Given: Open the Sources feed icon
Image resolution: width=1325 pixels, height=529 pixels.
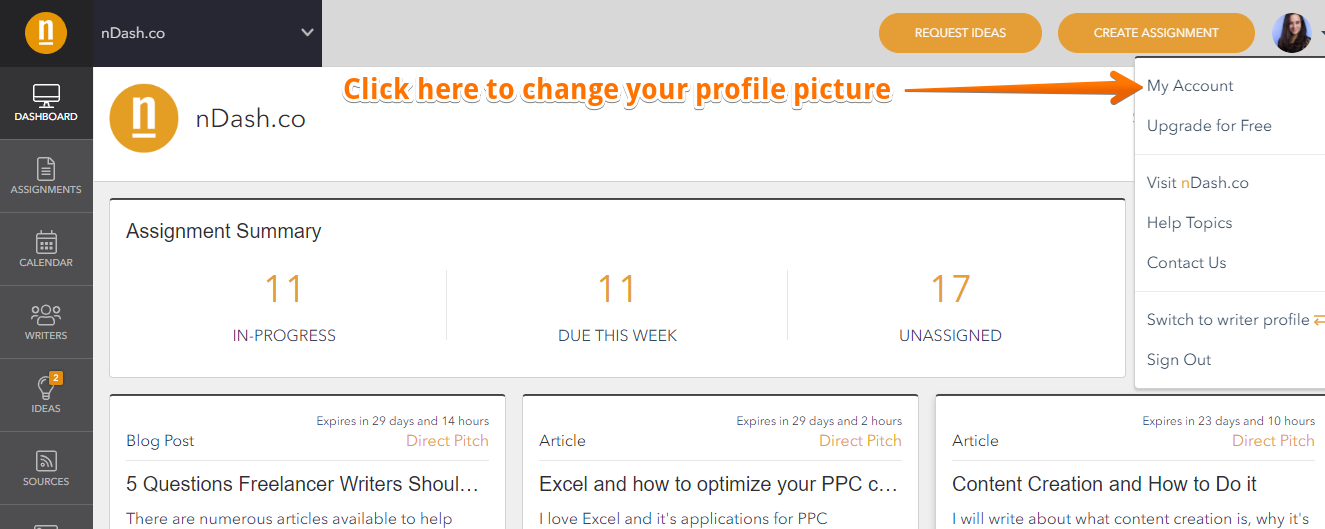Looking at the screenshot, I should coord(46,468).
